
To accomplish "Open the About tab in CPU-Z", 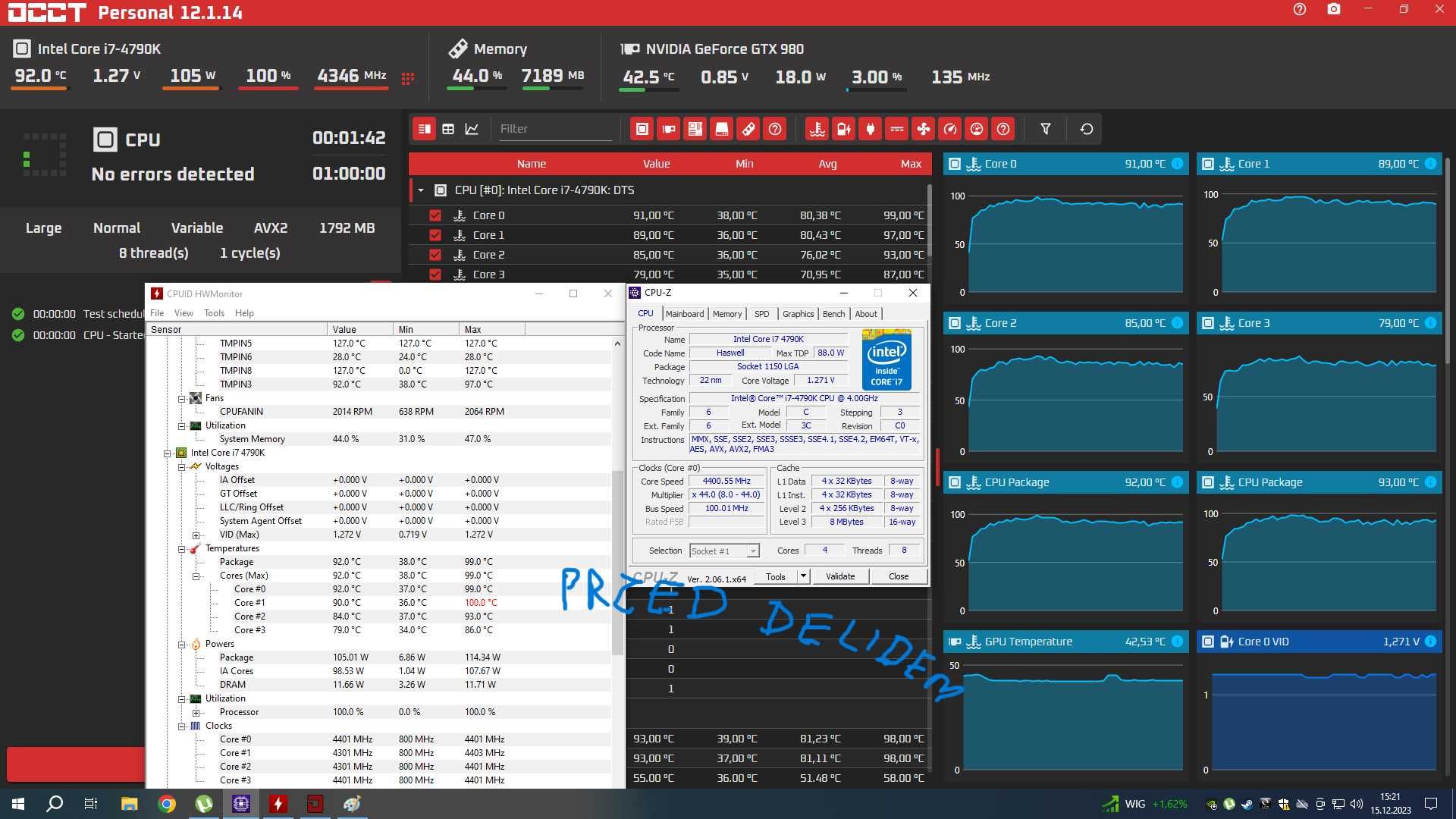I will click(x=866, y=314).
